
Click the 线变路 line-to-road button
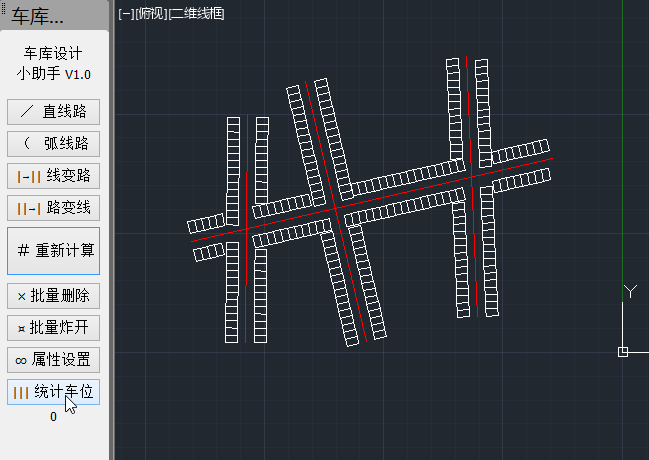(53, 176)
